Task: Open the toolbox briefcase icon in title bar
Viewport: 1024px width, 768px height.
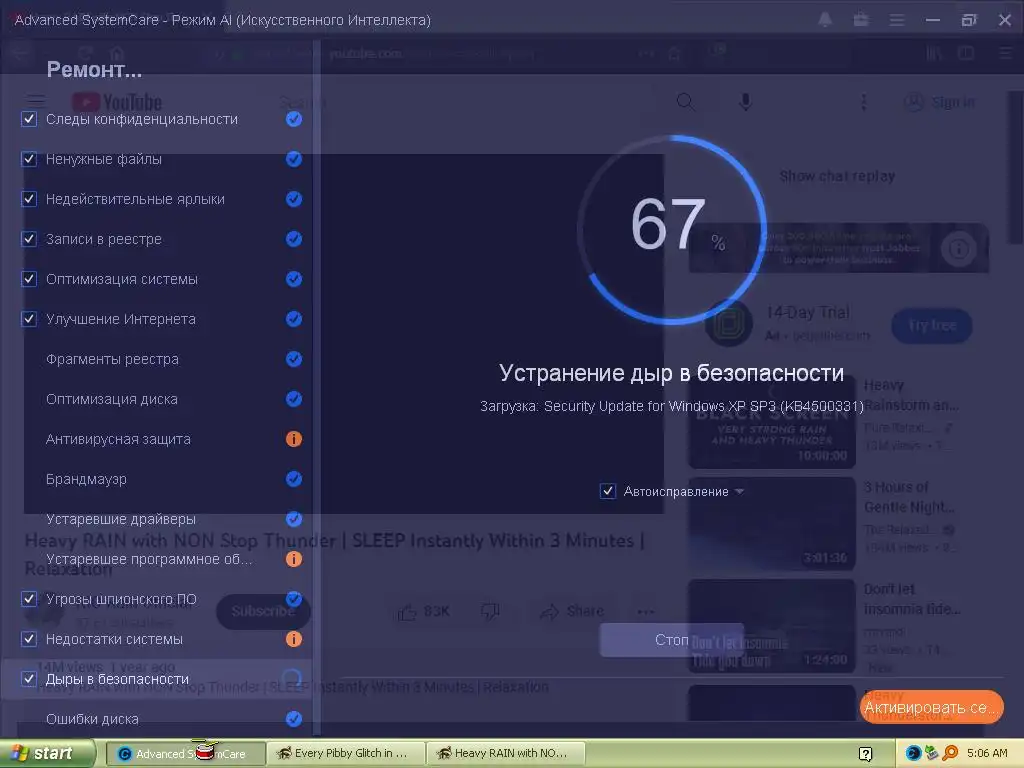Action: pyautogui.click(x=861, y=20)
